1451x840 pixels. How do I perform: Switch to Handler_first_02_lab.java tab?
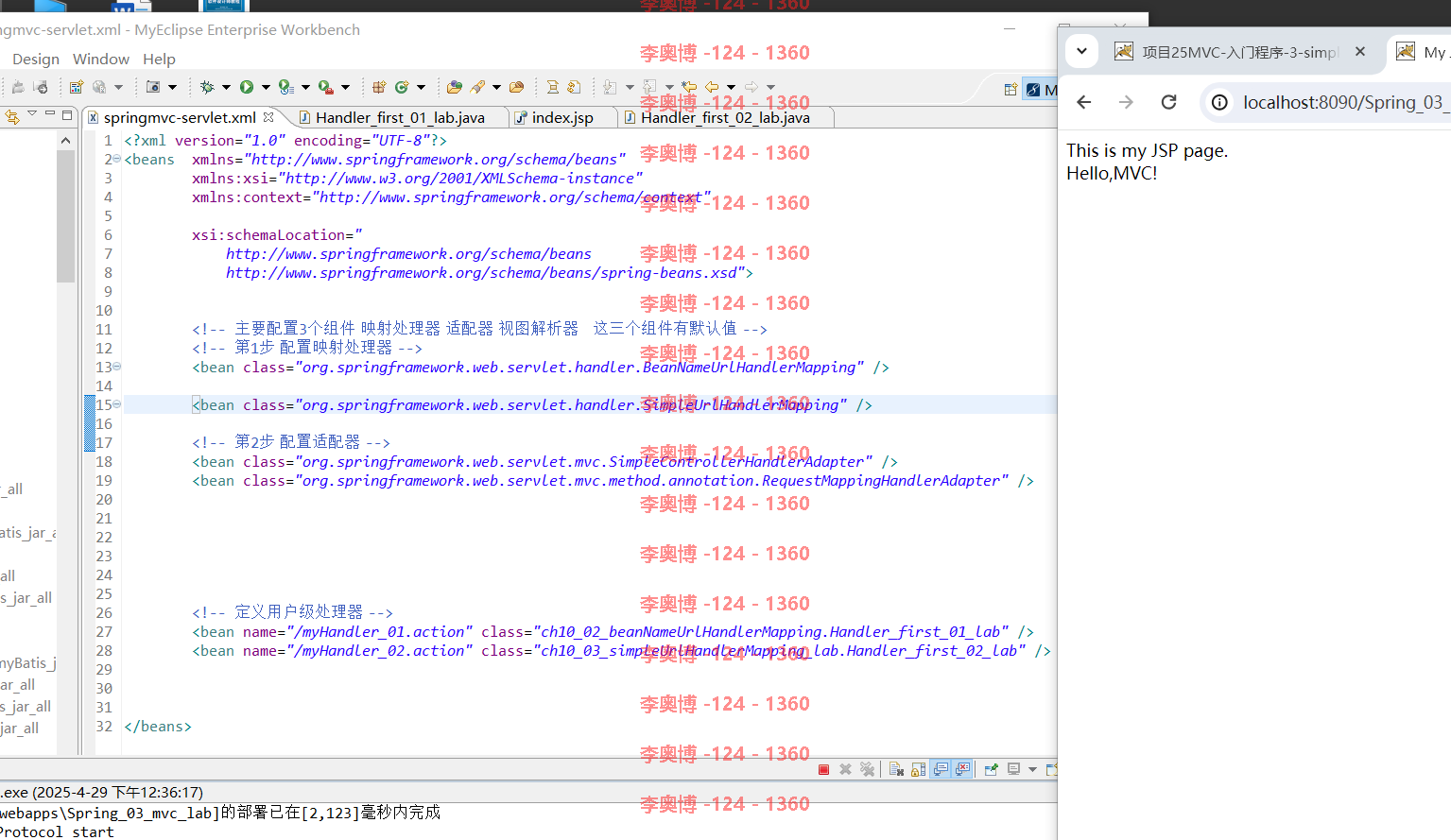(725, 117)
